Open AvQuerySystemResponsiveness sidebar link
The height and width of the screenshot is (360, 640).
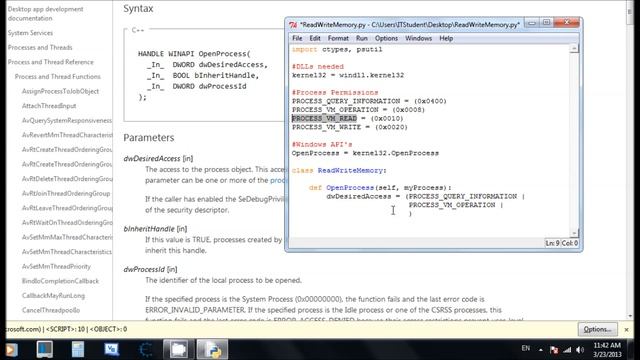coord(67,120)
